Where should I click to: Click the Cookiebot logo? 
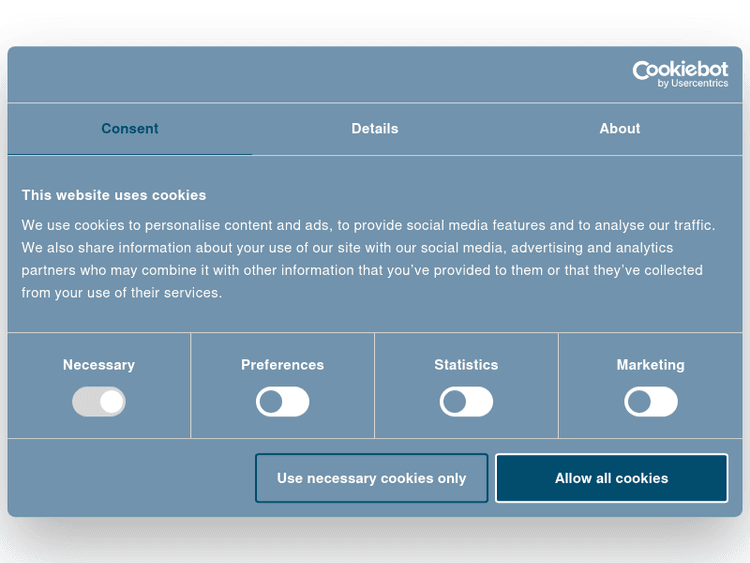coord(679,70)
